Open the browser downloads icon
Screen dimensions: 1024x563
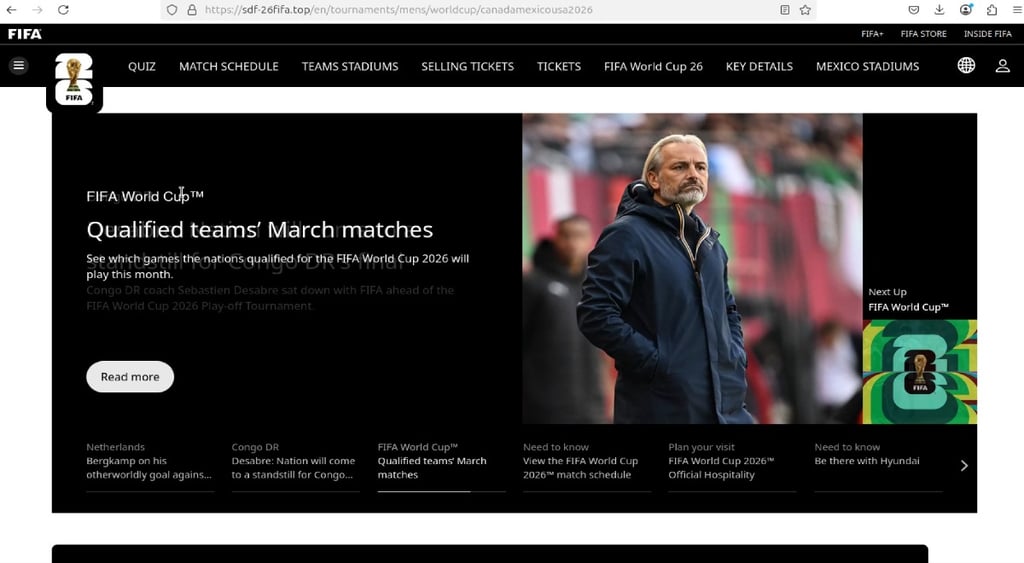tap(939, 10)
